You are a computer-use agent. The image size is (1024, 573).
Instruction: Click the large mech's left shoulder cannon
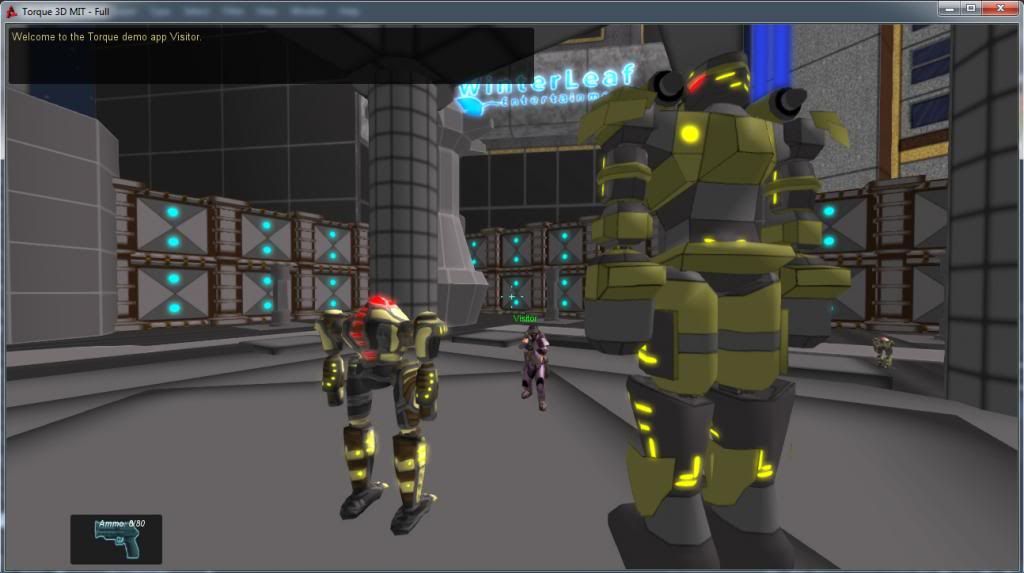click(x=666, y=89)
